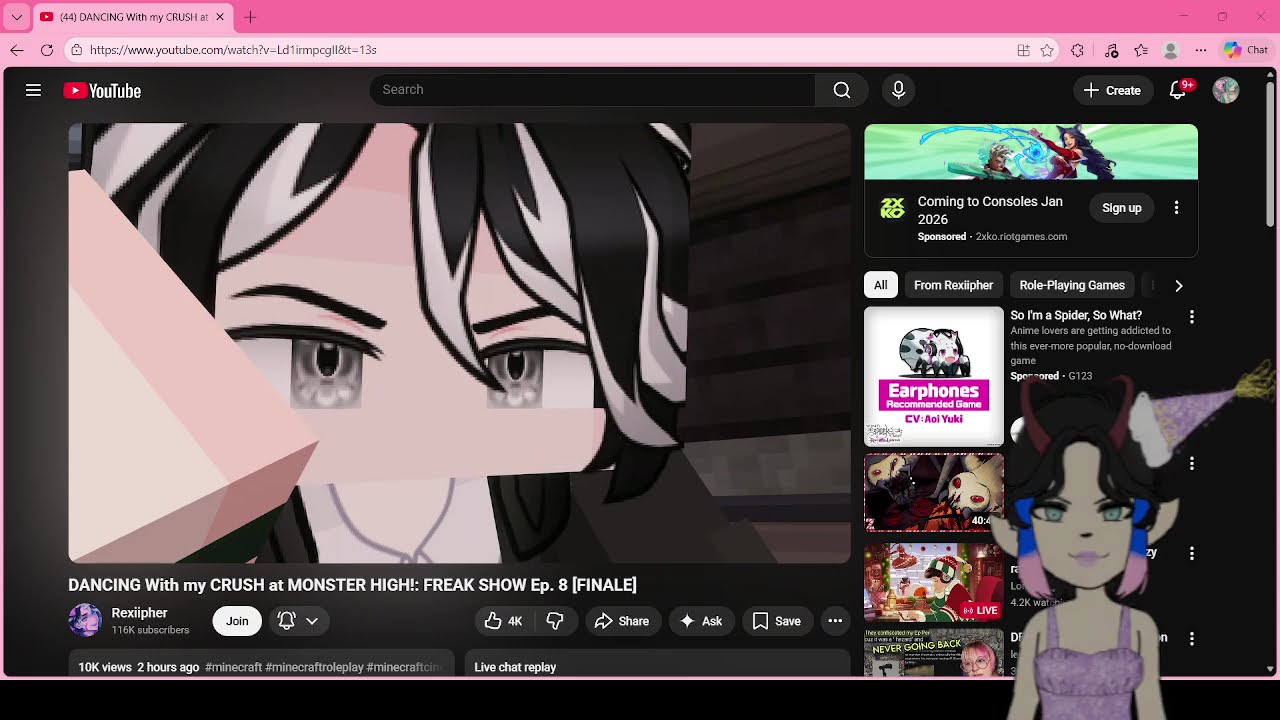Image resolution: width=1280 pixels, height=720 pixels.
Task: Start voice search with microphone icon
Action: [898, 90]
